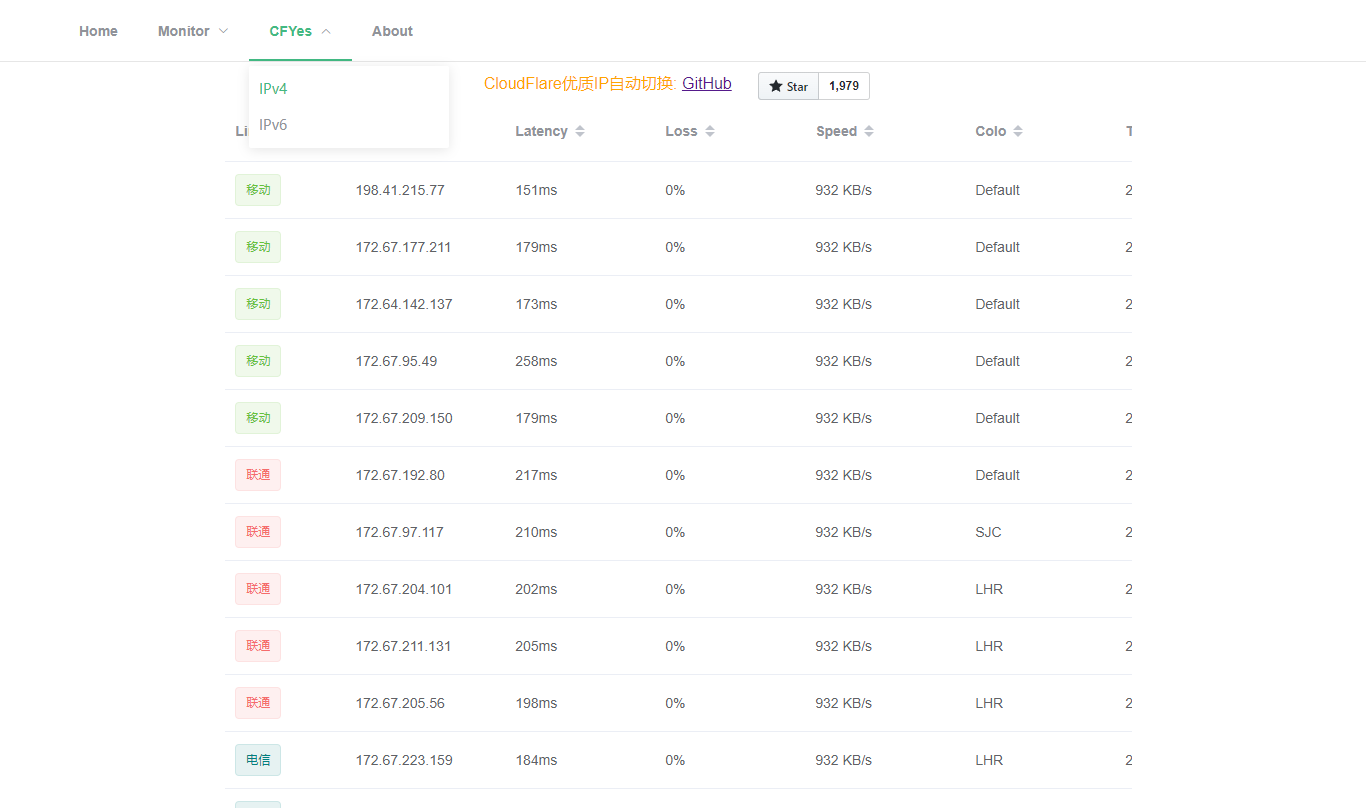Click the Colo column sort icon
This screenshot has height=808, width=1366.
tap(1018, 132)
